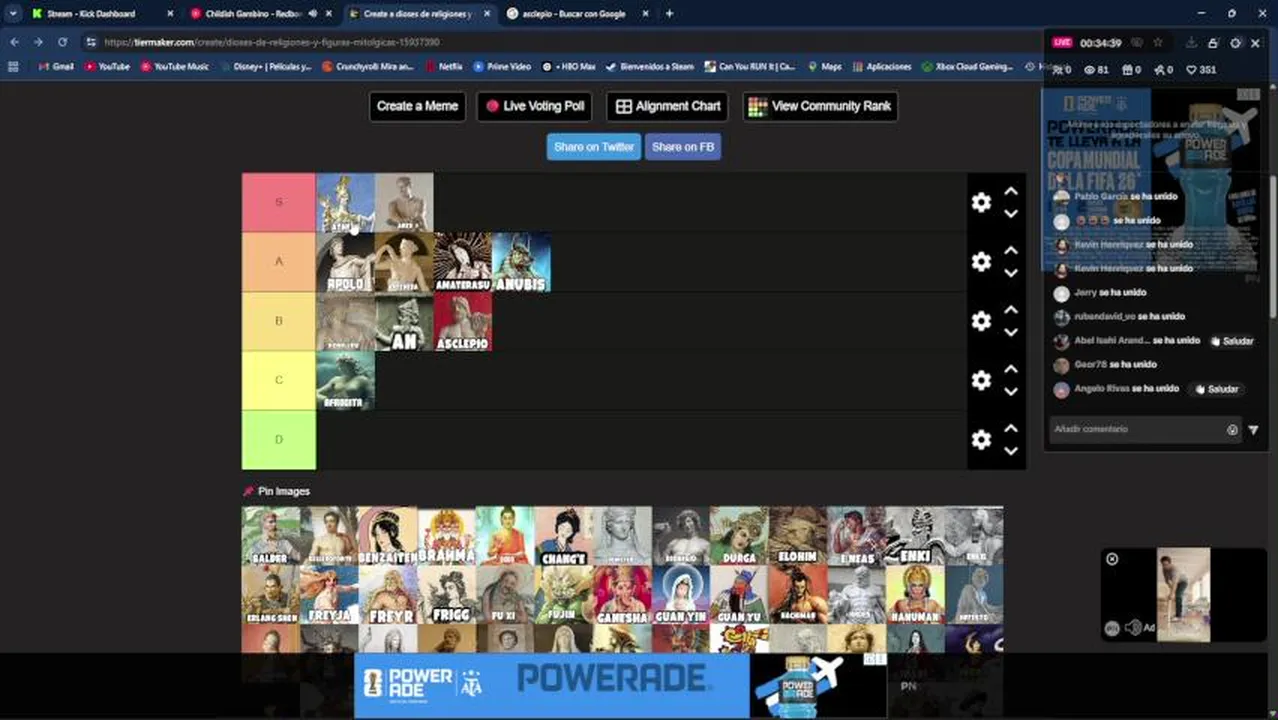Move A tier row up with arrow

1011,250
